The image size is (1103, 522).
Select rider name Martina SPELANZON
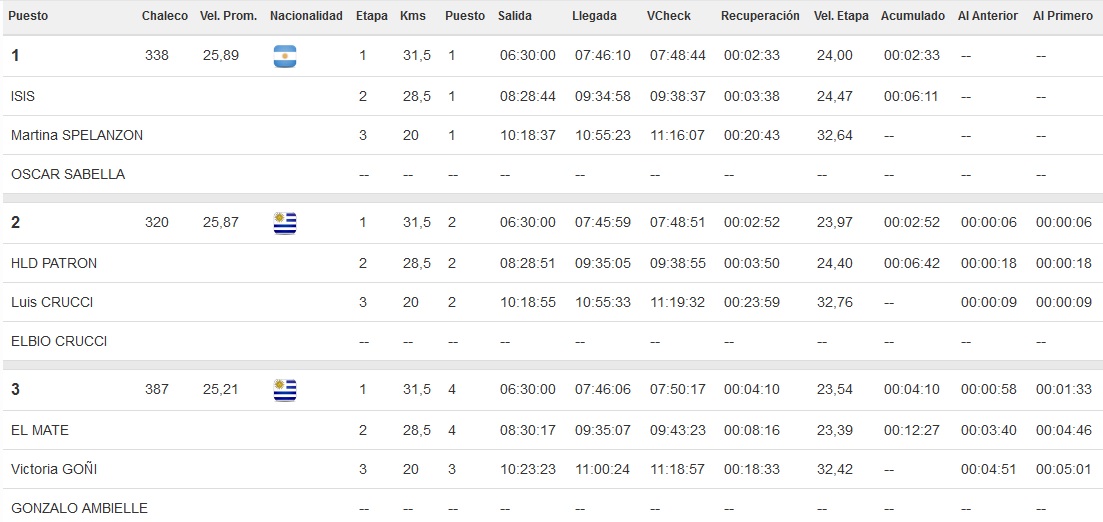[x=77, y=135]
